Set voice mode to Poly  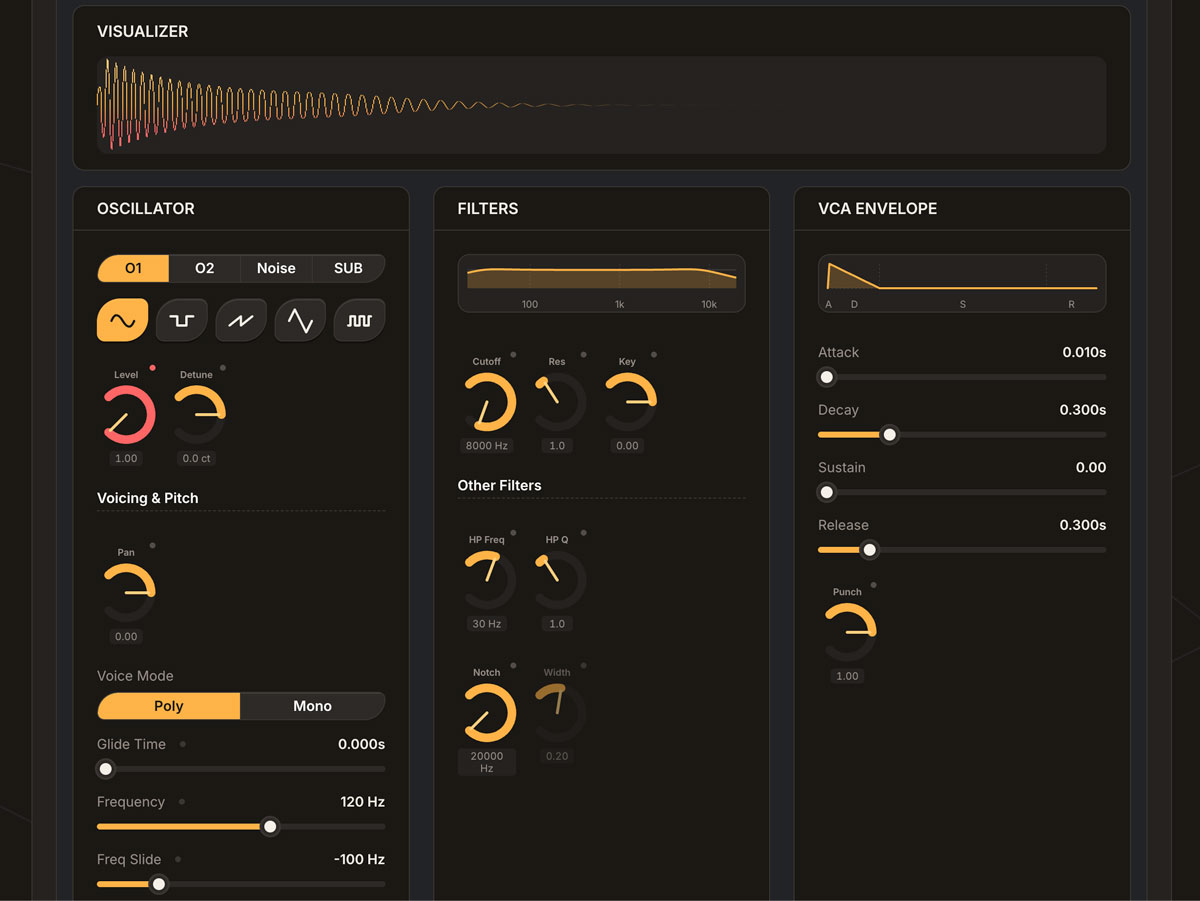[x=168, y=706]
